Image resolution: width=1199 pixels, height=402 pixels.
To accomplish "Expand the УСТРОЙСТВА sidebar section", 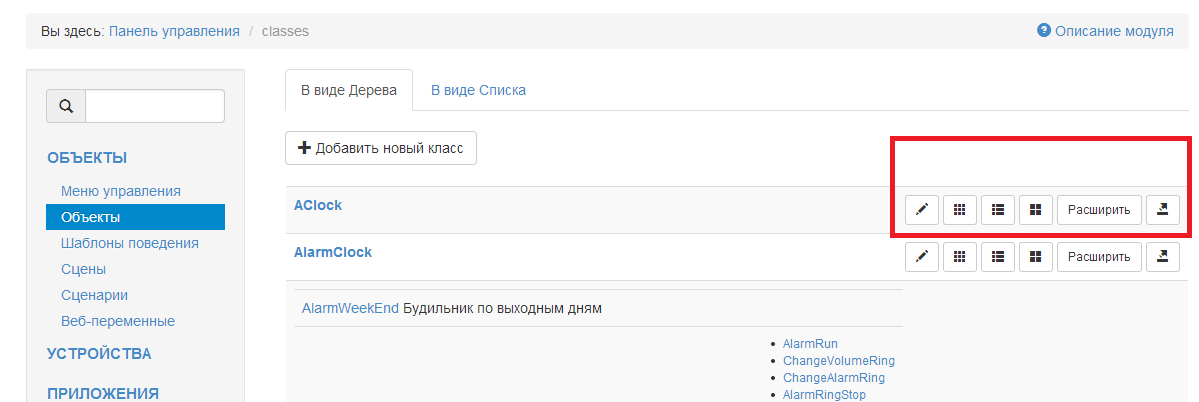I will click(x=99, y=353).
